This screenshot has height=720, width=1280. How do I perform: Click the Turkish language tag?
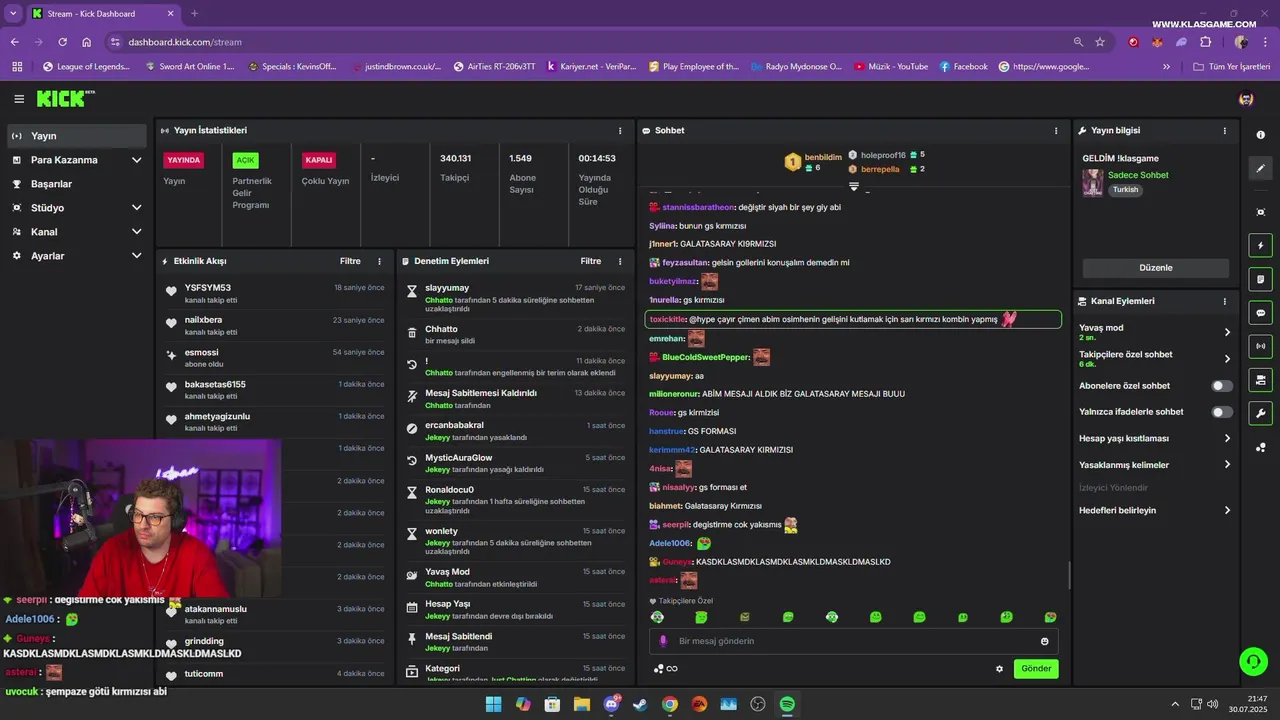tap(1126, 189)
